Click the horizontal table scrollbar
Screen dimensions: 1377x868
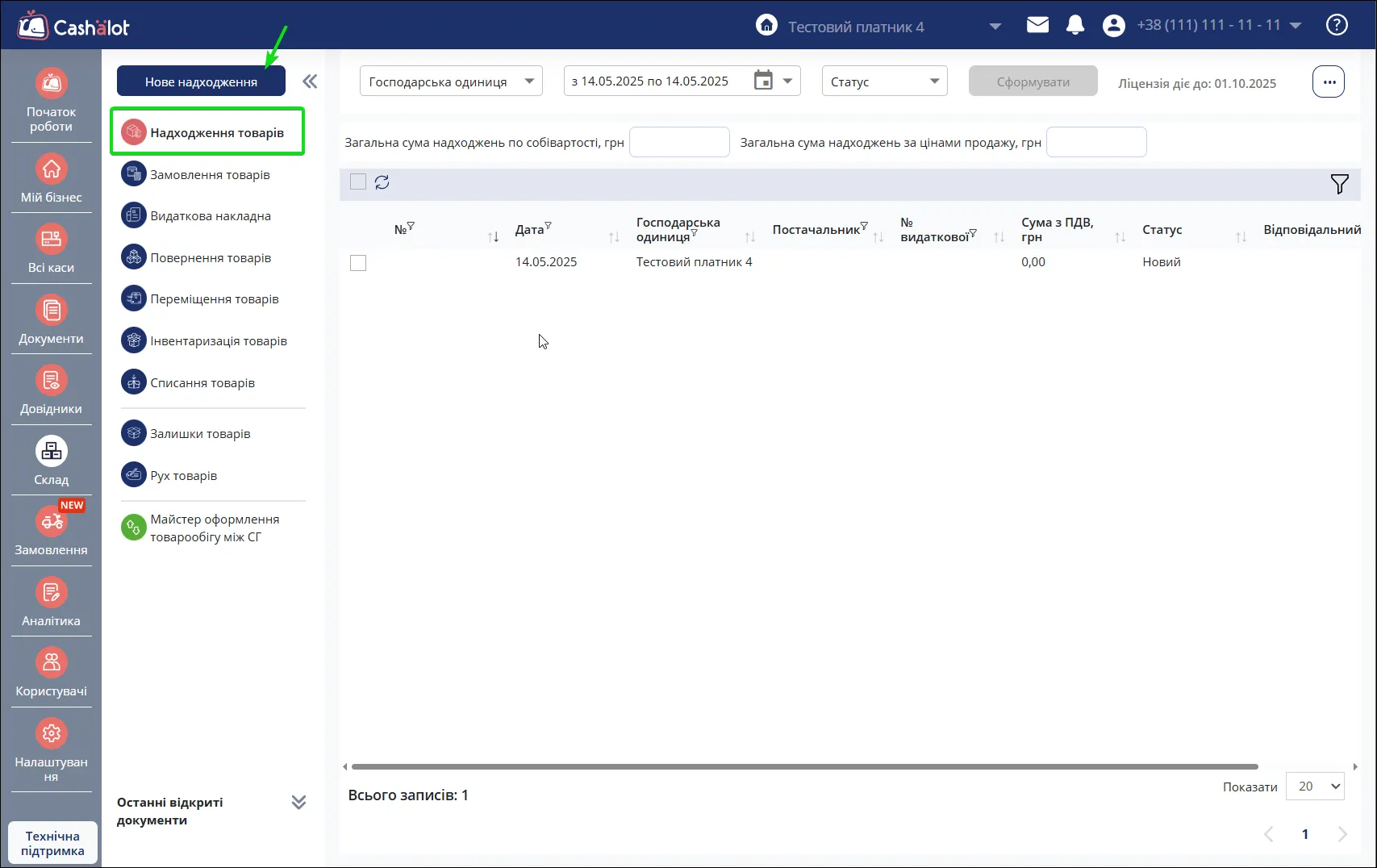(x=804, y=766)
